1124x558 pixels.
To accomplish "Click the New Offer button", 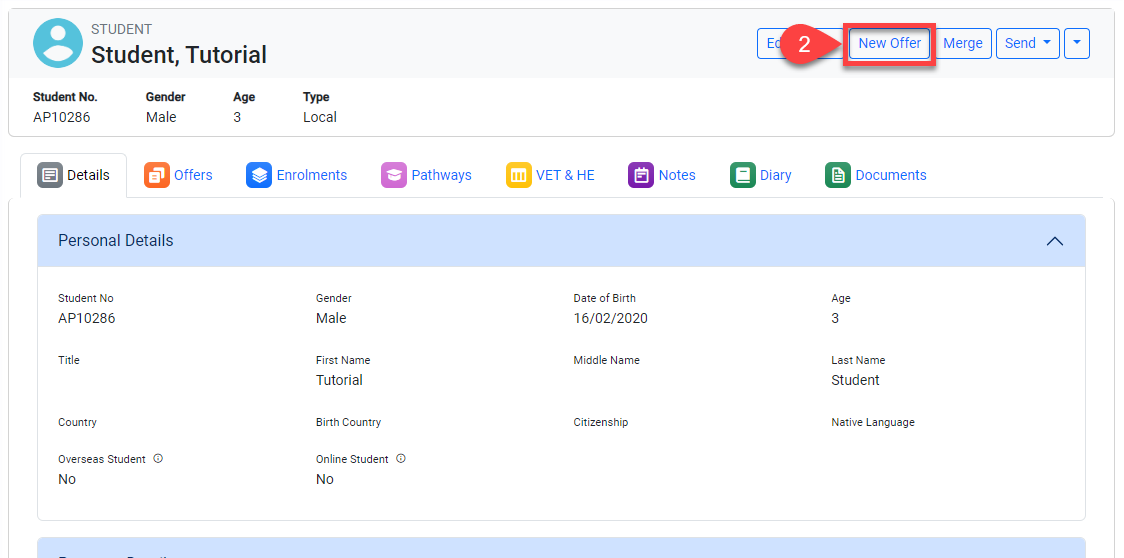I will 889,43.
